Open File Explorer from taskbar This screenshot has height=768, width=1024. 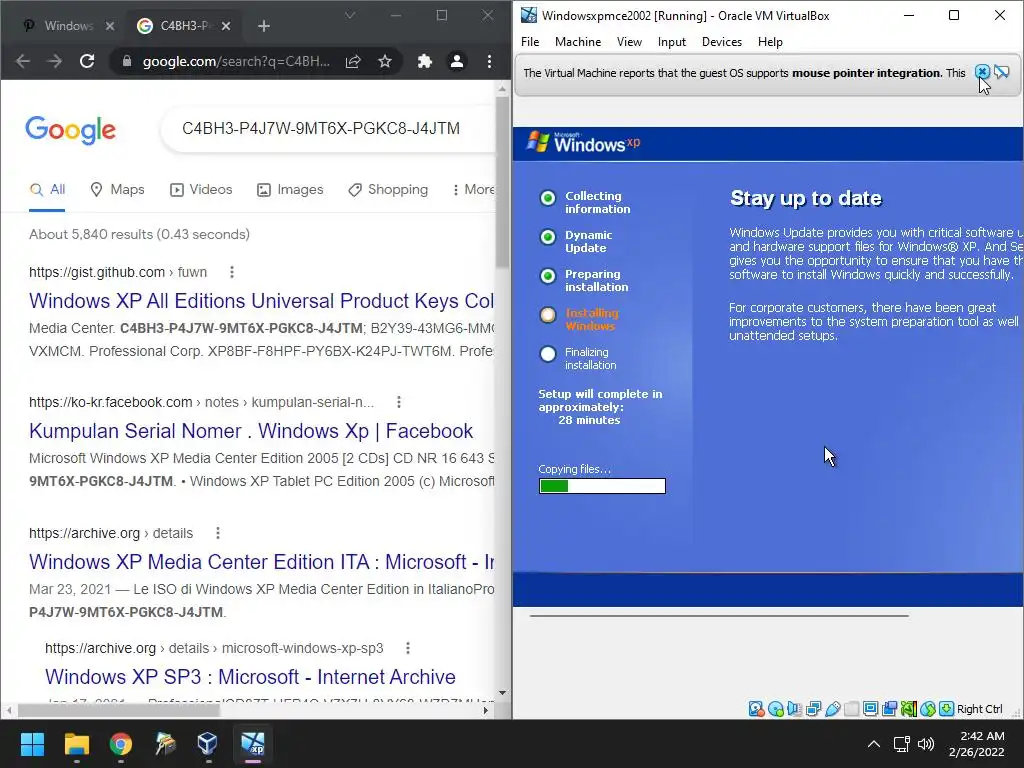pos(76,744)
